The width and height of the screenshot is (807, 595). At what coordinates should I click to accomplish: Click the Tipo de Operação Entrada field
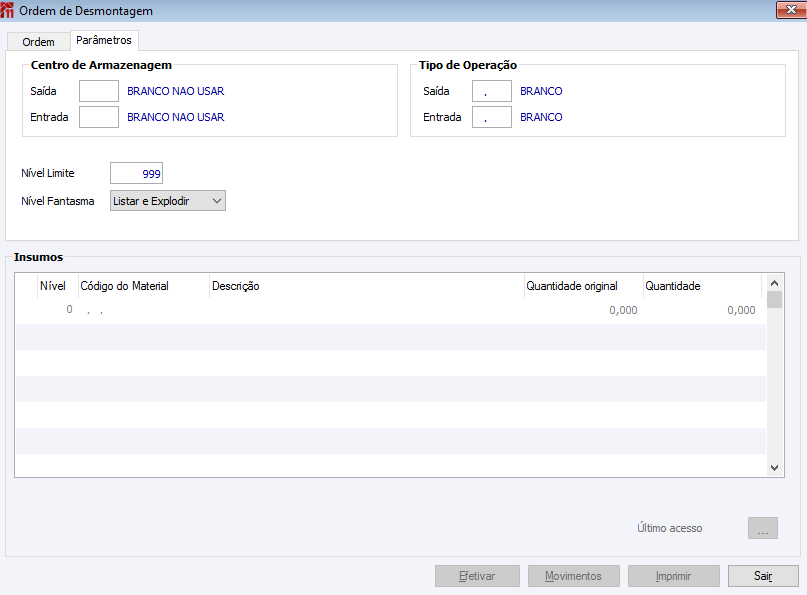coord(492,117)
